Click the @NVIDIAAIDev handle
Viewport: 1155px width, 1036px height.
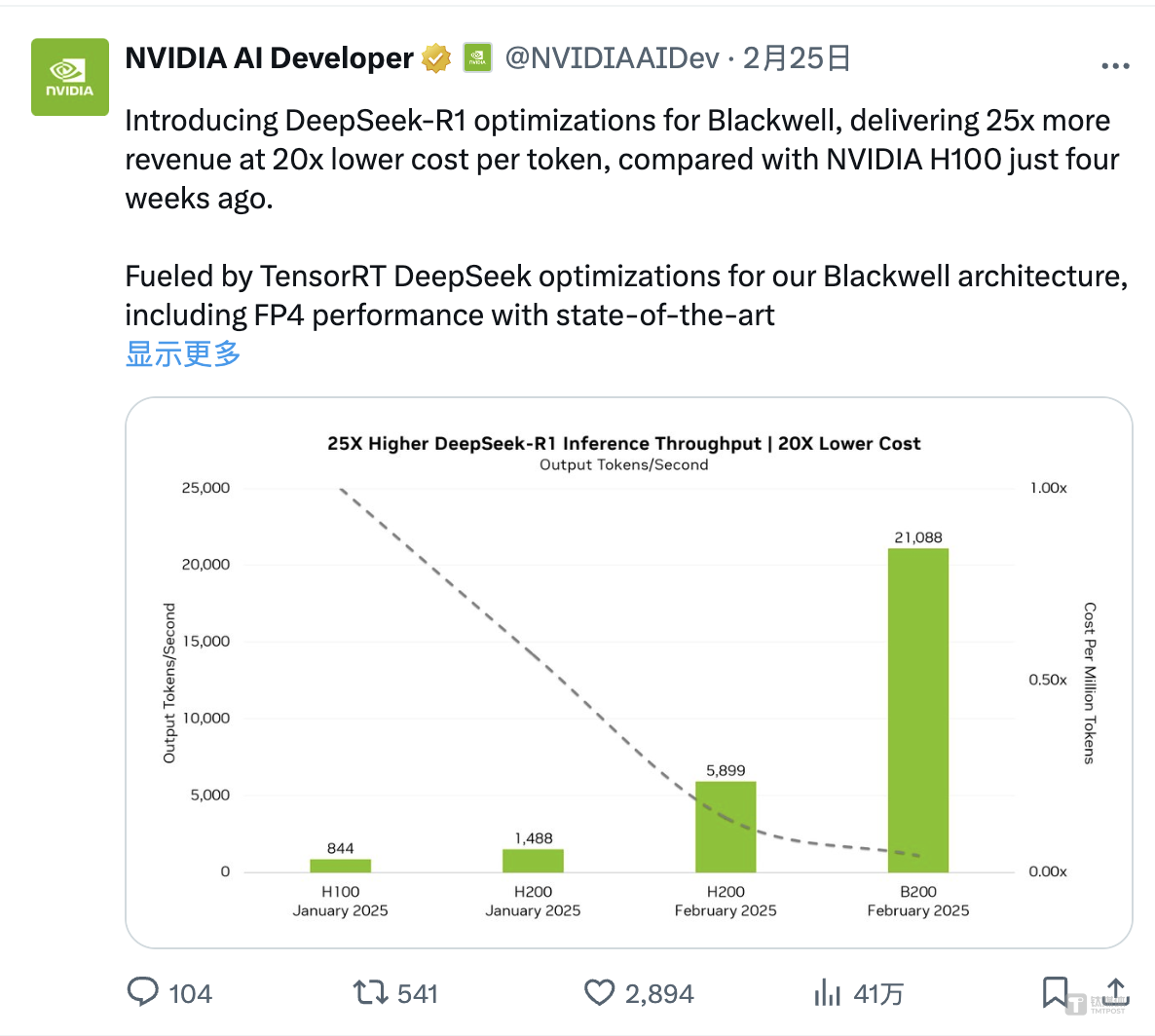pos(612,58)
